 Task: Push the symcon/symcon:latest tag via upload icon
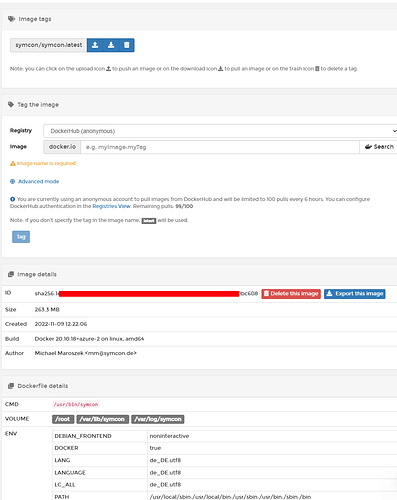click(x=95, y=45)
